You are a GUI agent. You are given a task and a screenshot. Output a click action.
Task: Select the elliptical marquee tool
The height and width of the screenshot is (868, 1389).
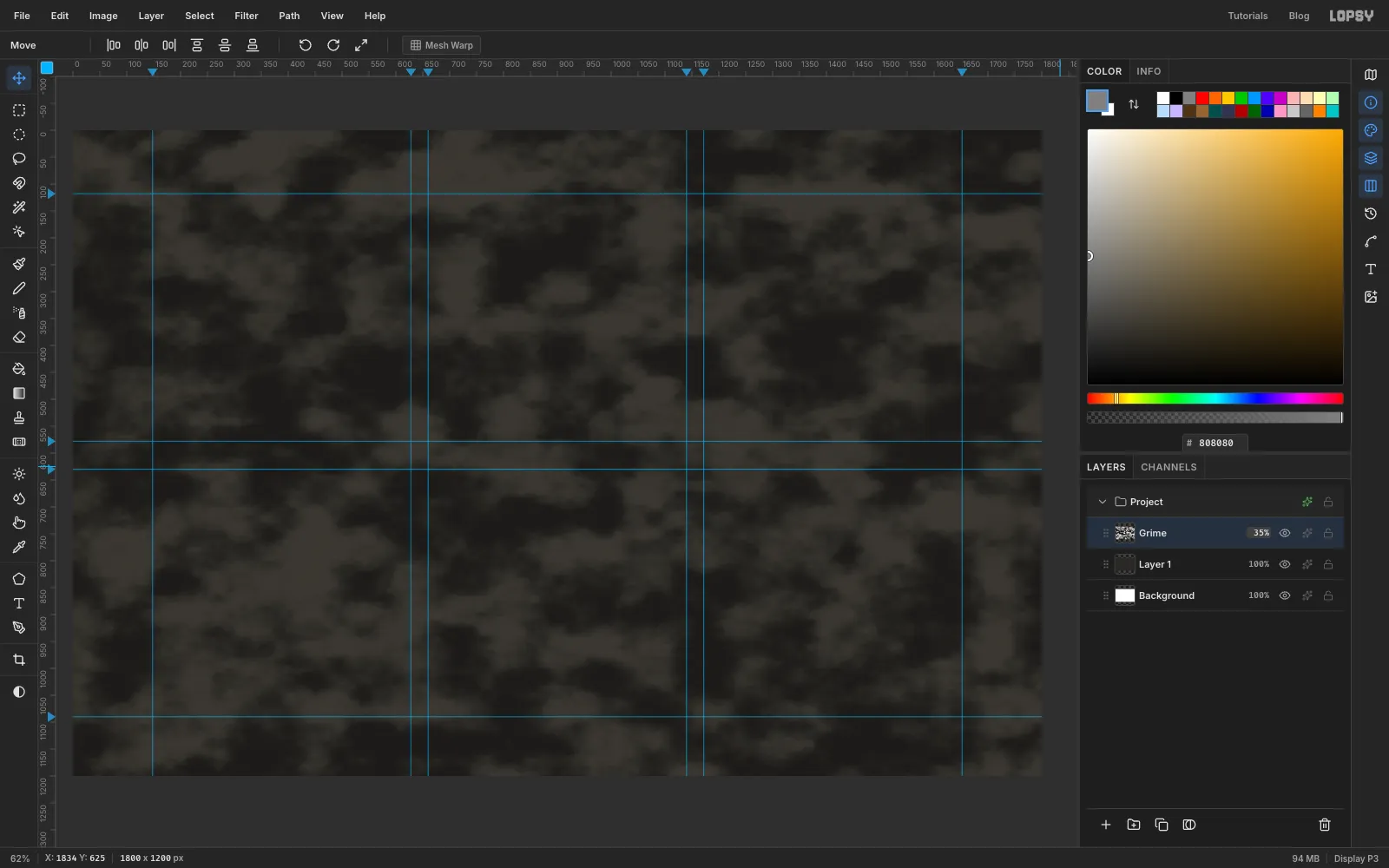point(19,135)
